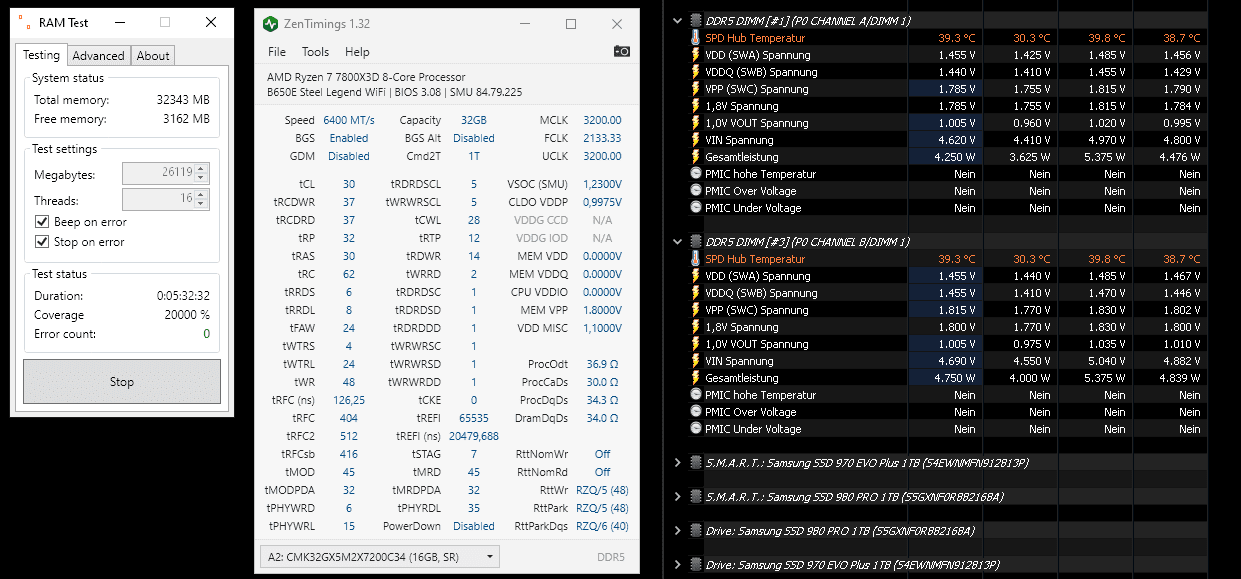
Task: Click DIMM #3 VDDQ (SWB) Spannung bolt icon
Action: coord(695,293)
